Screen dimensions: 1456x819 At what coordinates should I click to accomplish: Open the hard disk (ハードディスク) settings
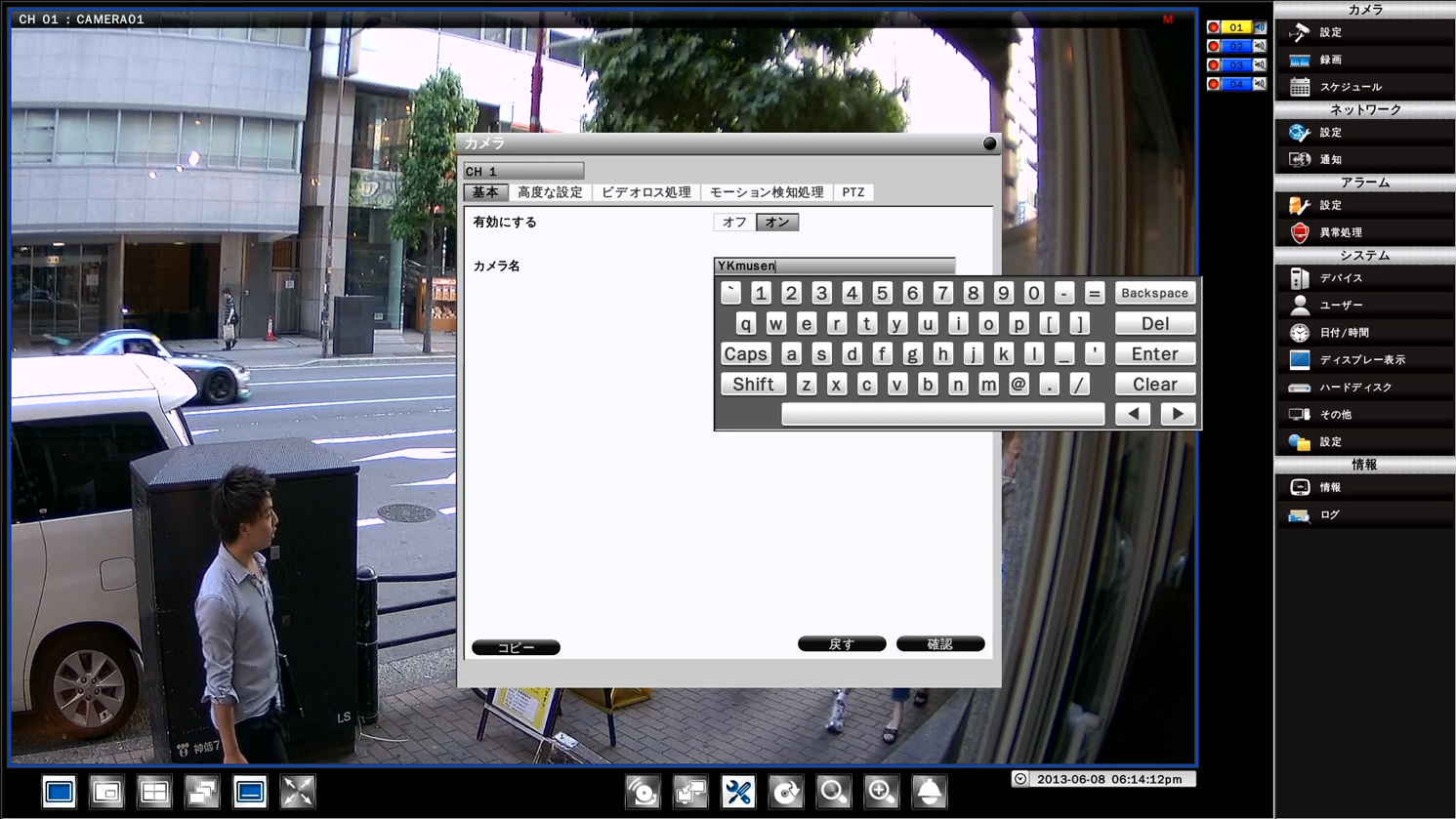coord(1355,388)
